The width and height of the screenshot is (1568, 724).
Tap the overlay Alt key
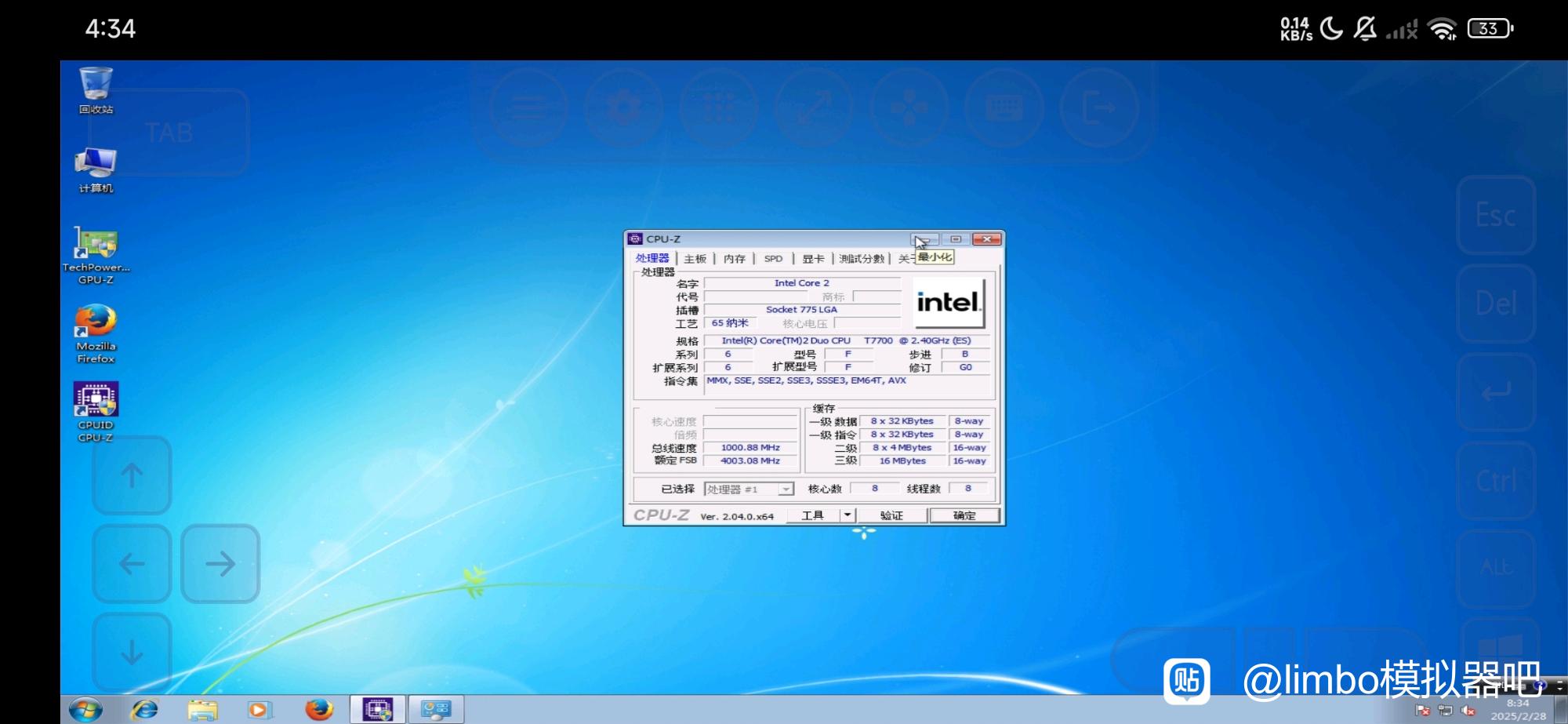tap(1496, 567)
